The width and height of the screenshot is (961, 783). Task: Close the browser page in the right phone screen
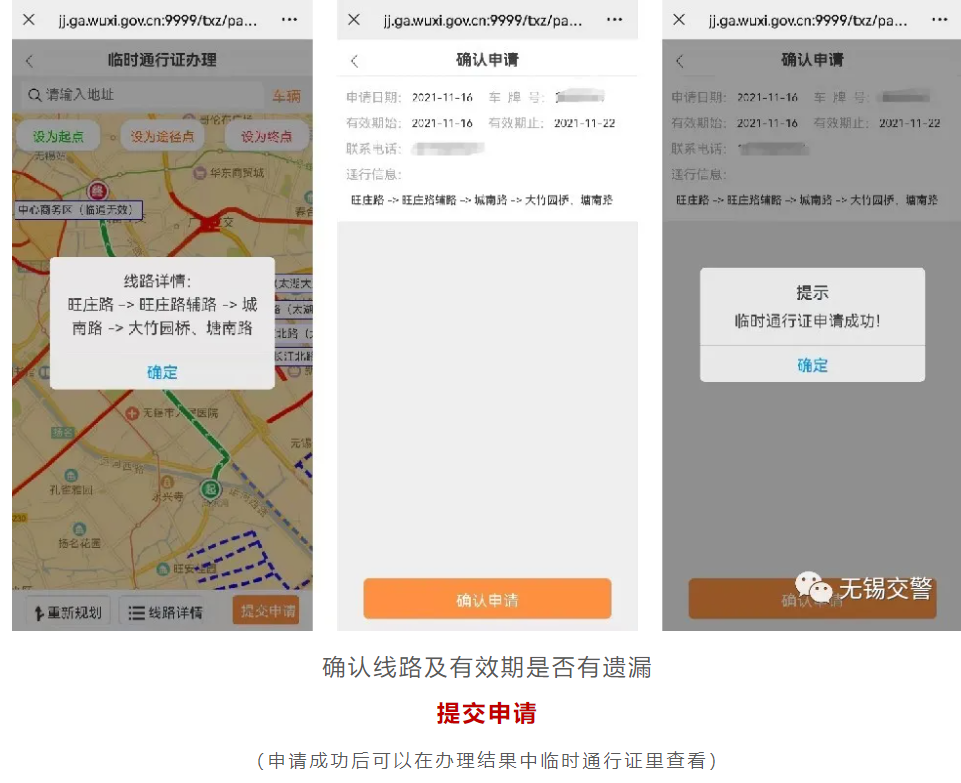[679, 20]
